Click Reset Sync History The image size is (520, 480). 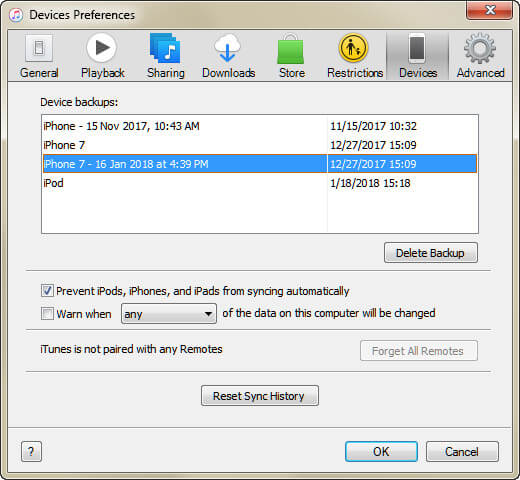[260, 396]
